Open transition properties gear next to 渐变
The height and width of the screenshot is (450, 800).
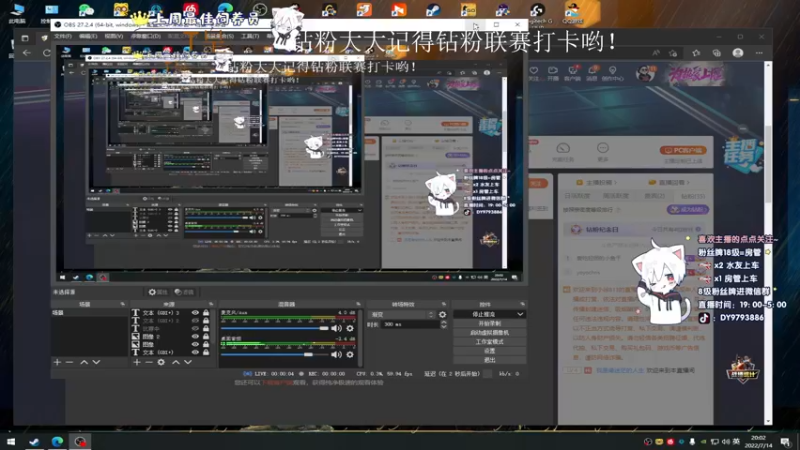pyautogui.click(x=442, y=315)
